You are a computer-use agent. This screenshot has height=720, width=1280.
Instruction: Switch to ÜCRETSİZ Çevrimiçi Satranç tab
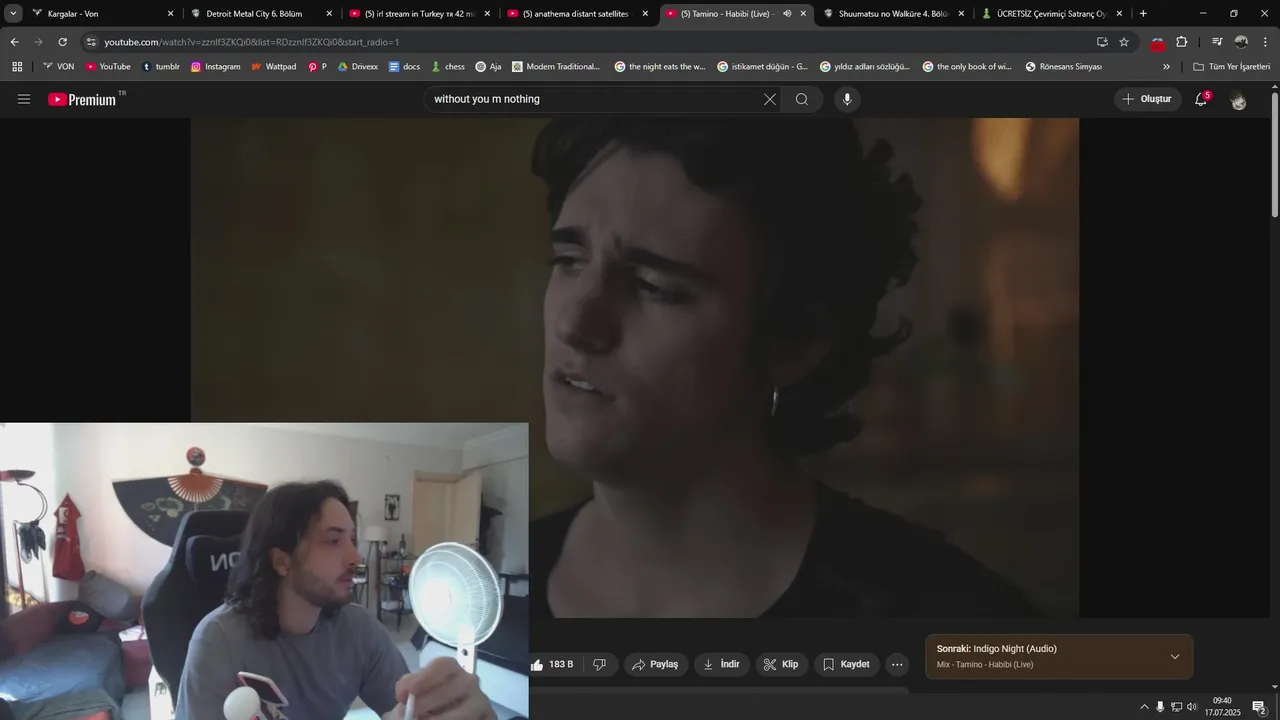coord(1051,14)
